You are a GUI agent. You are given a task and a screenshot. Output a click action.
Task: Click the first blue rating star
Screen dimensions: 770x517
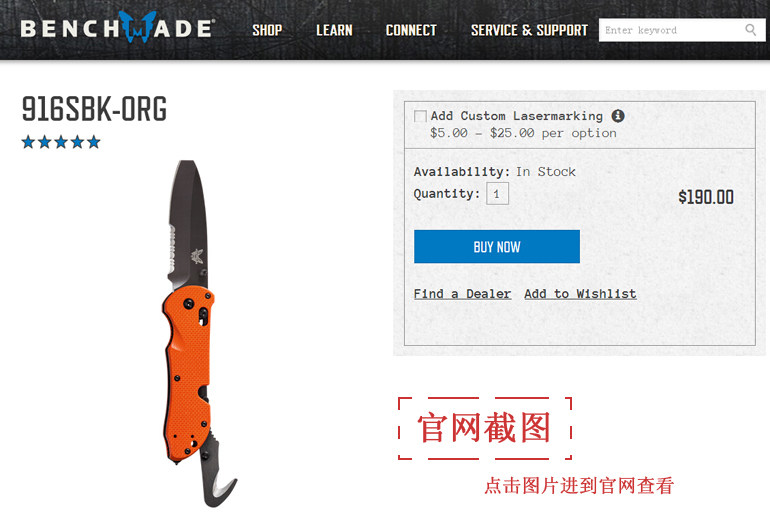click(28, 142)
